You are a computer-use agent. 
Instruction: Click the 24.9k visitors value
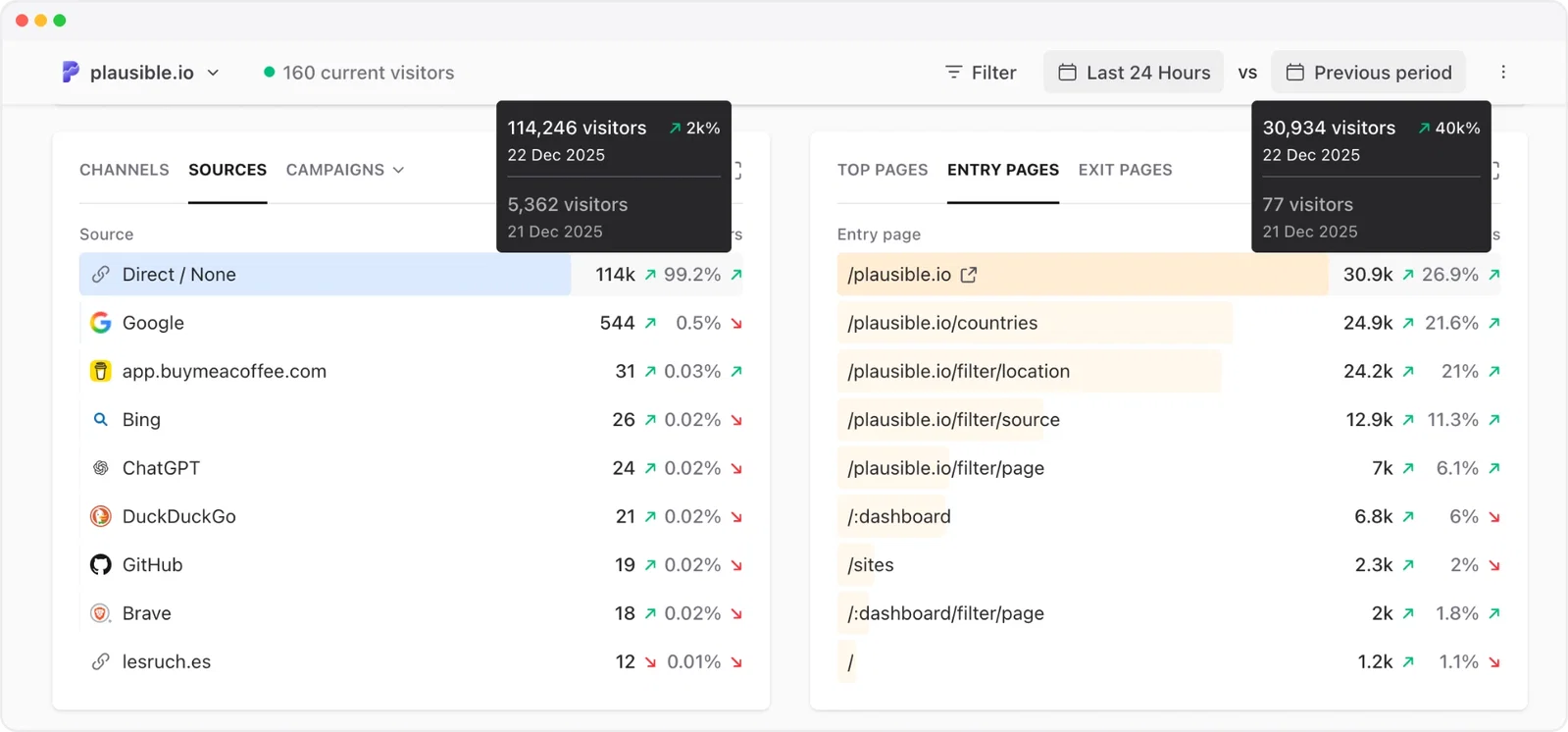[1368, 323]
